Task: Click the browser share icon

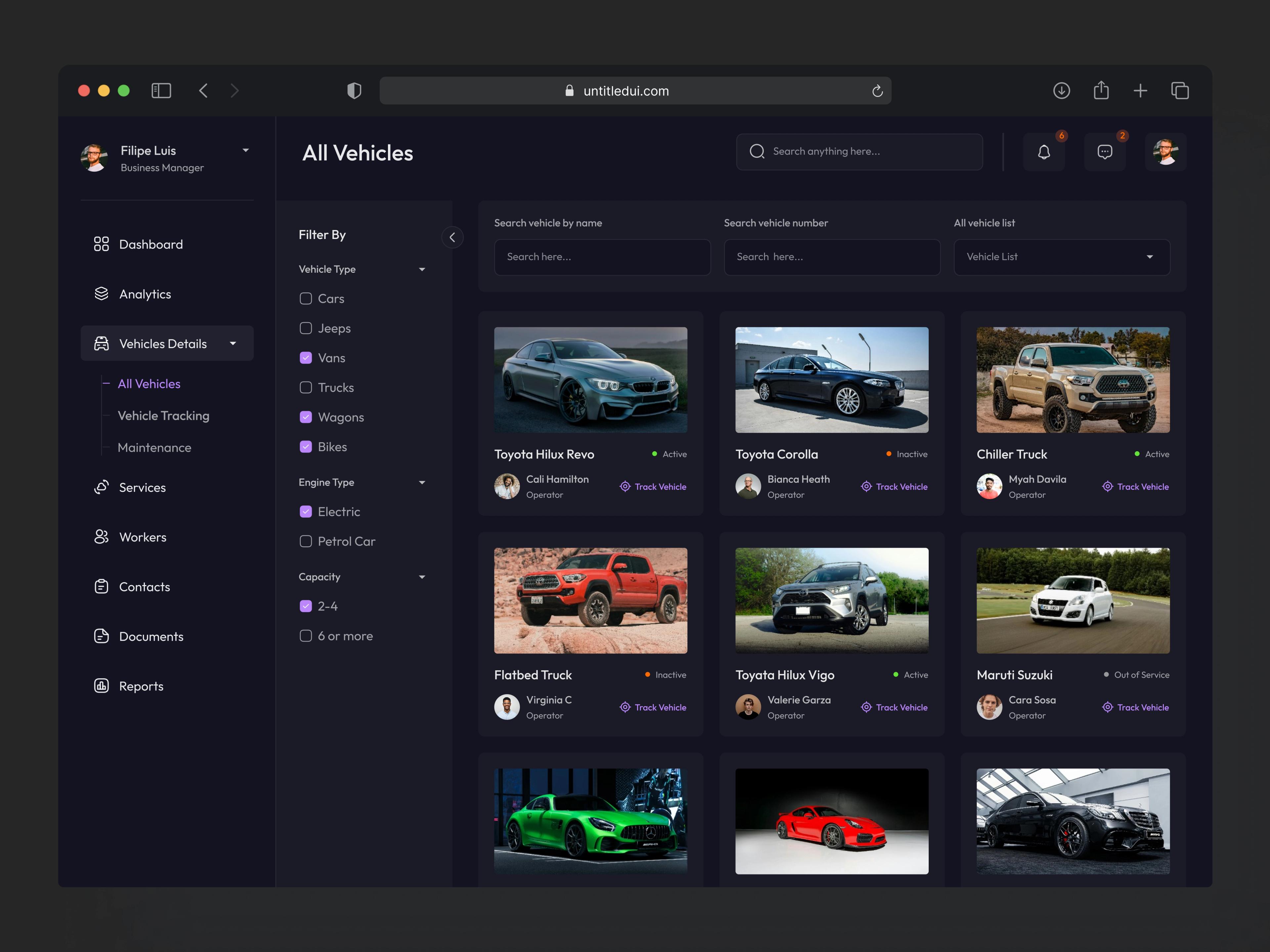Action: coord(1101,90)
